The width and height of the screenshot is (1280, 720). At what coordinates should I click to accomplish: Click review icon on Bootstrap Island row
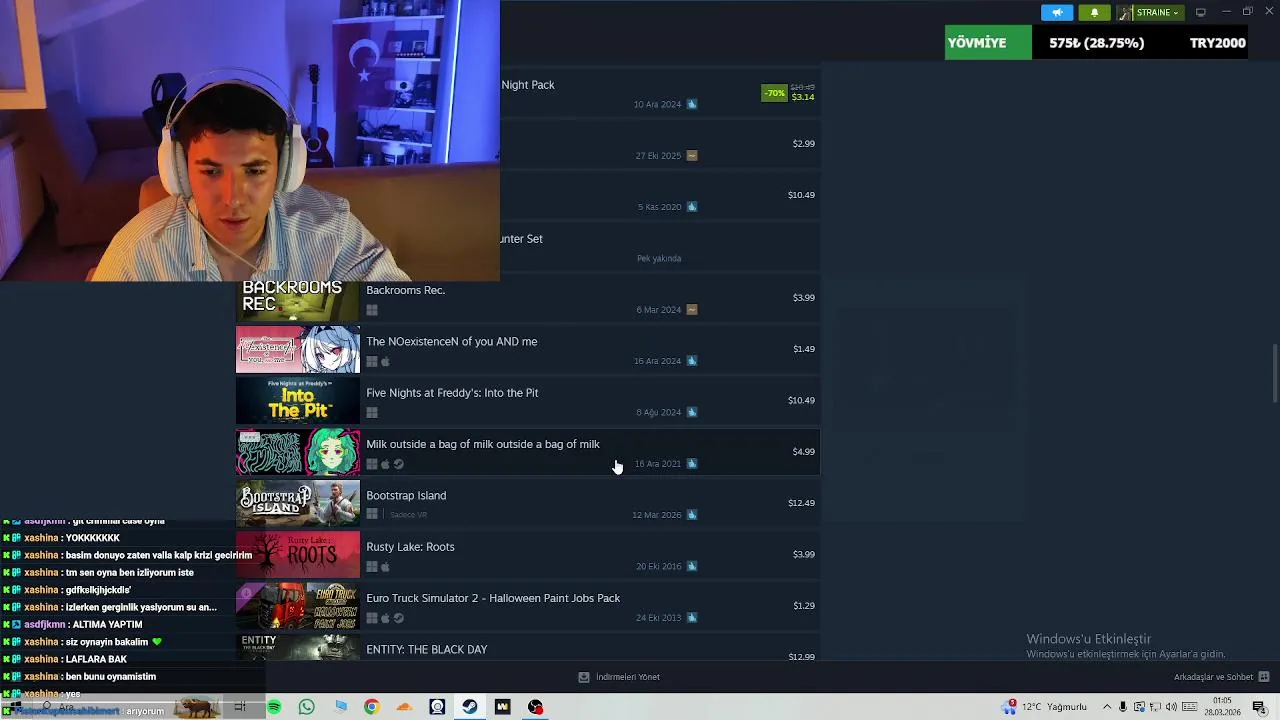coord(692,515)
